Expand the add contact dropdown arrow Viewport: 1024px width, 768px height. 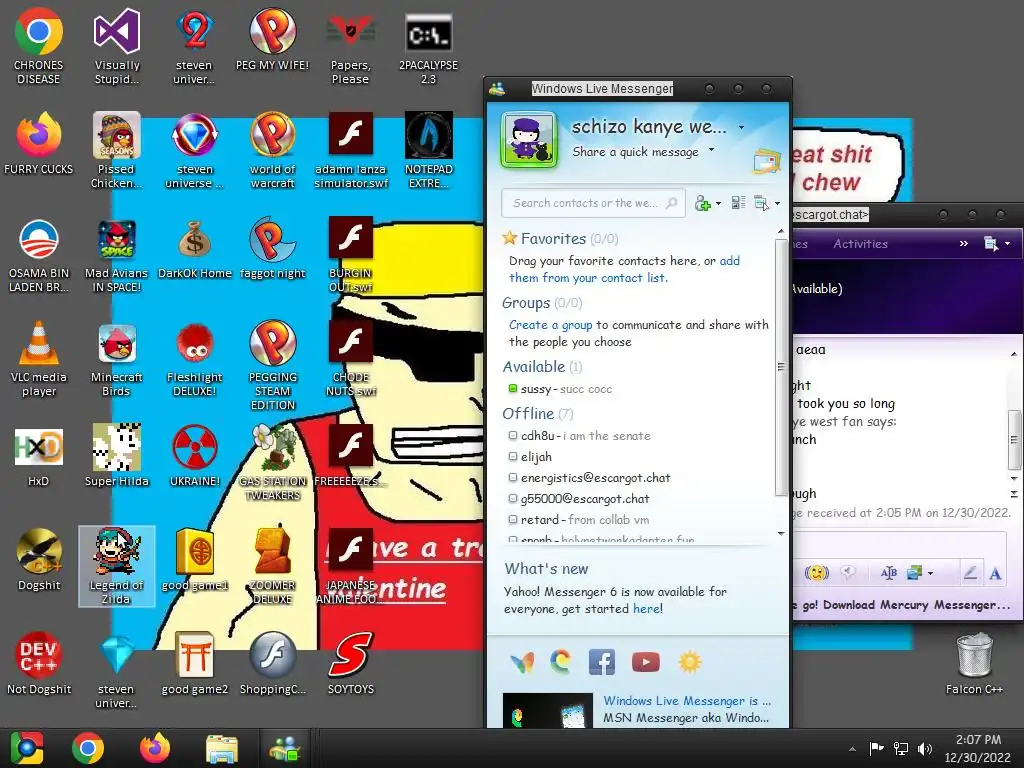718,204
